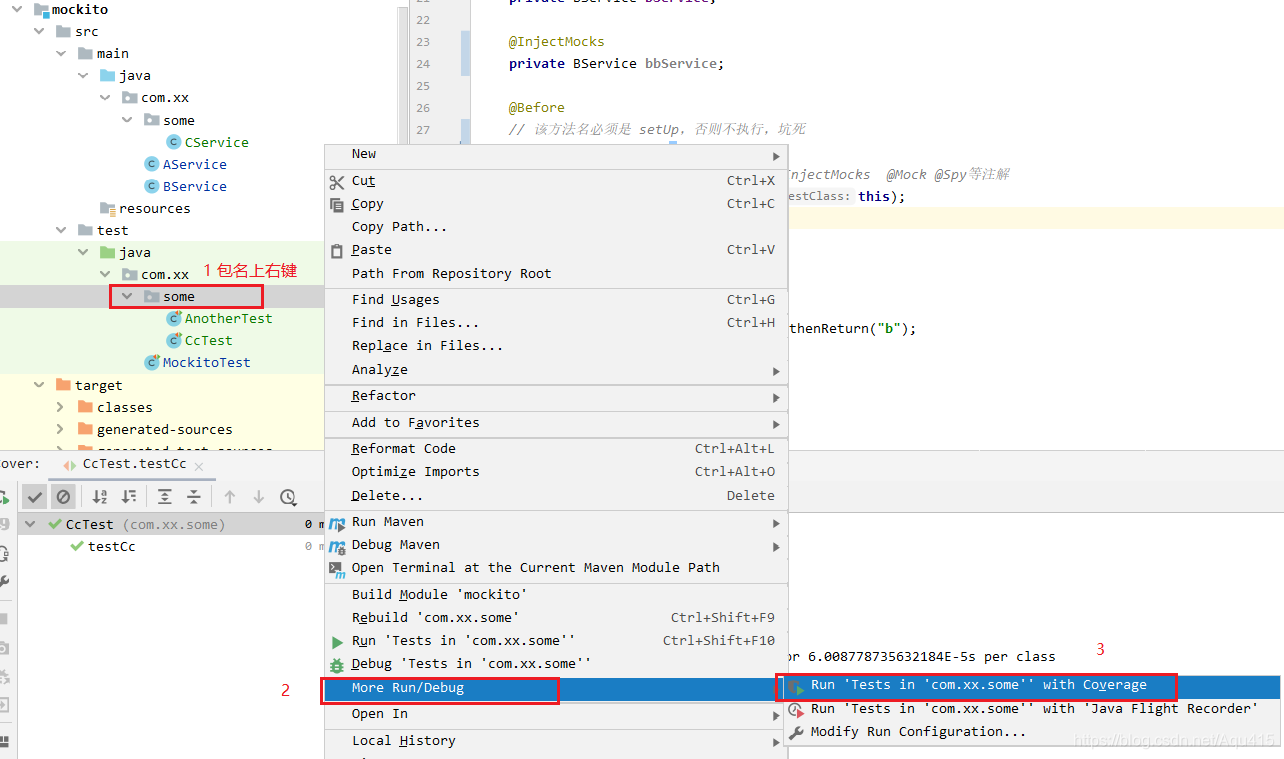
Task: Collapse the test folder node
Action: click(62, 230)
